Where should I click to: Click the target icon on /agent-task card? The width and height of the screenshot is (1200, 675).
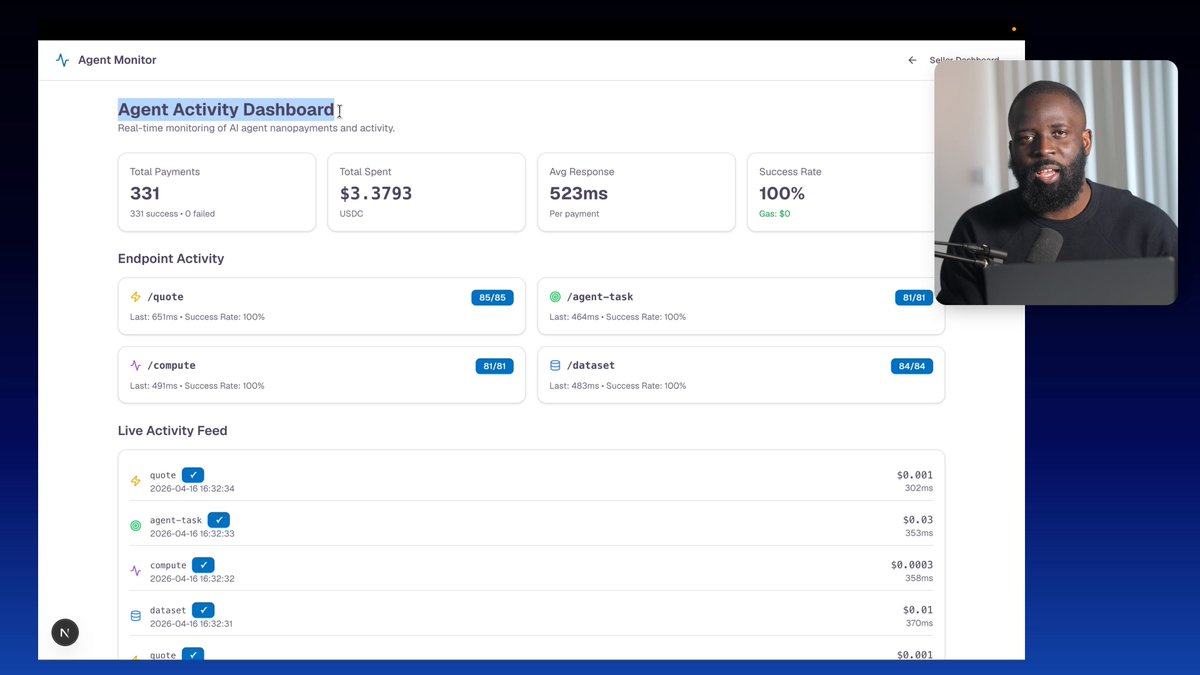click(555, 297)
